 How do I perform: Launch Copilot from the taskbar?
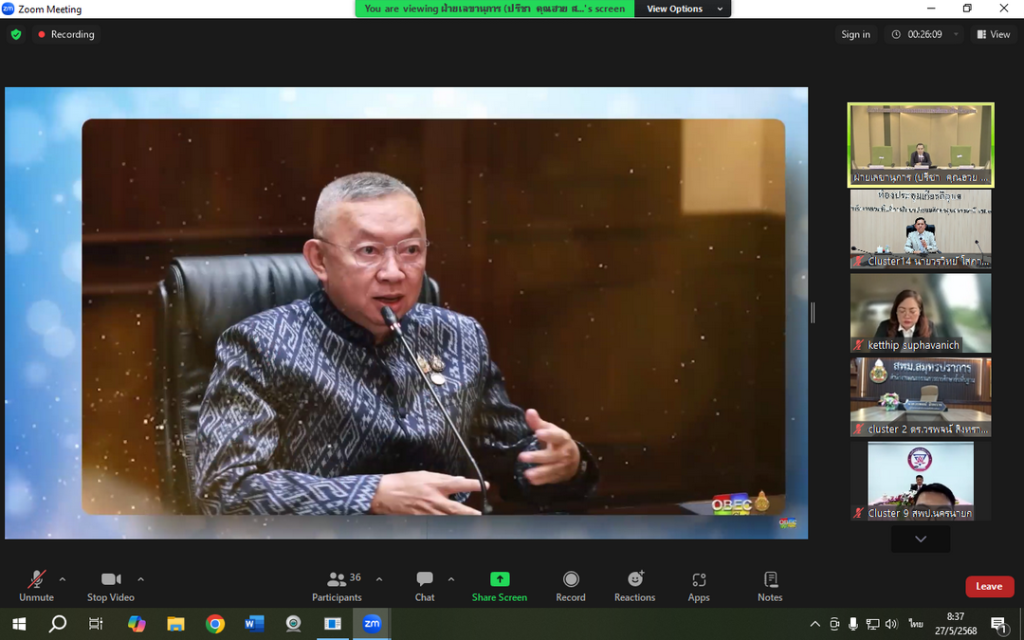(136, 624)
